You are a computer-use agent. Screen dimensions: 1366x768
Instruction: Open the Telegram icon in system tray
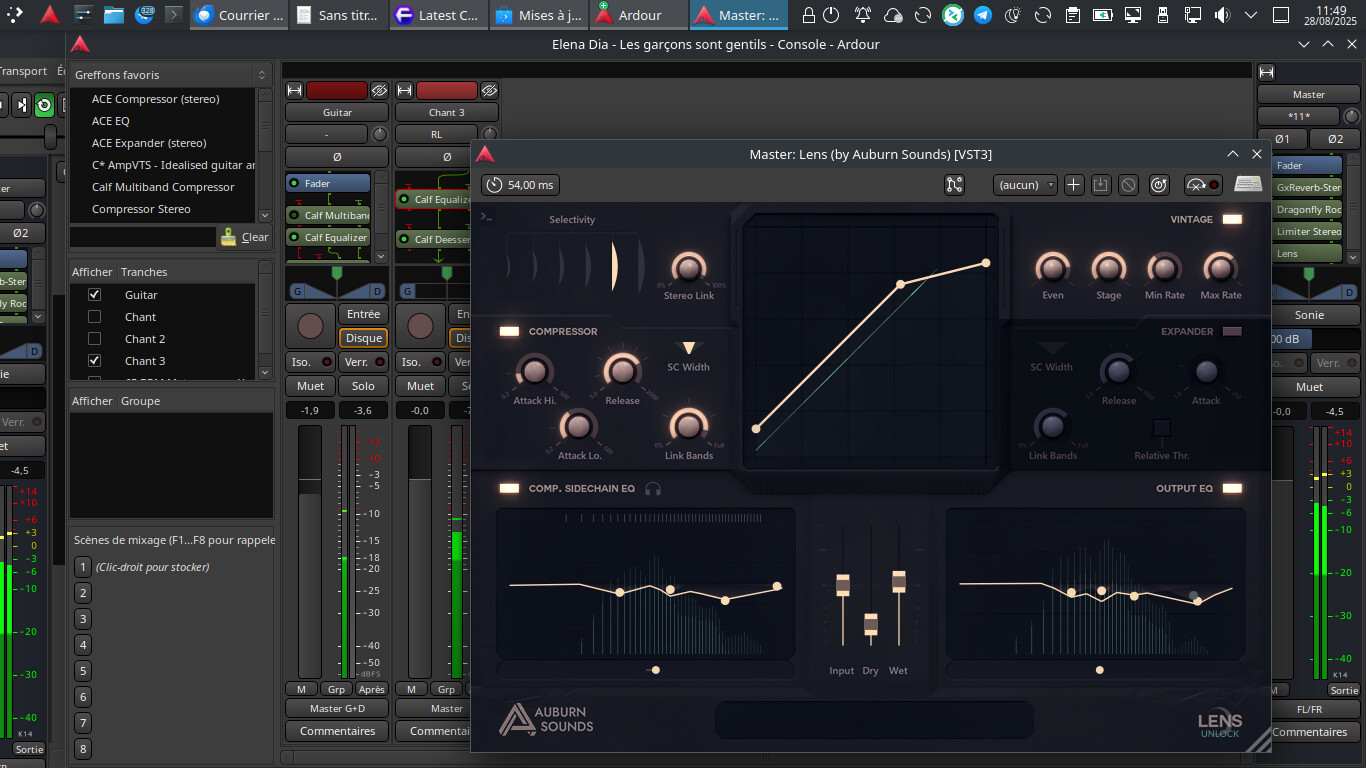point(983,15)
